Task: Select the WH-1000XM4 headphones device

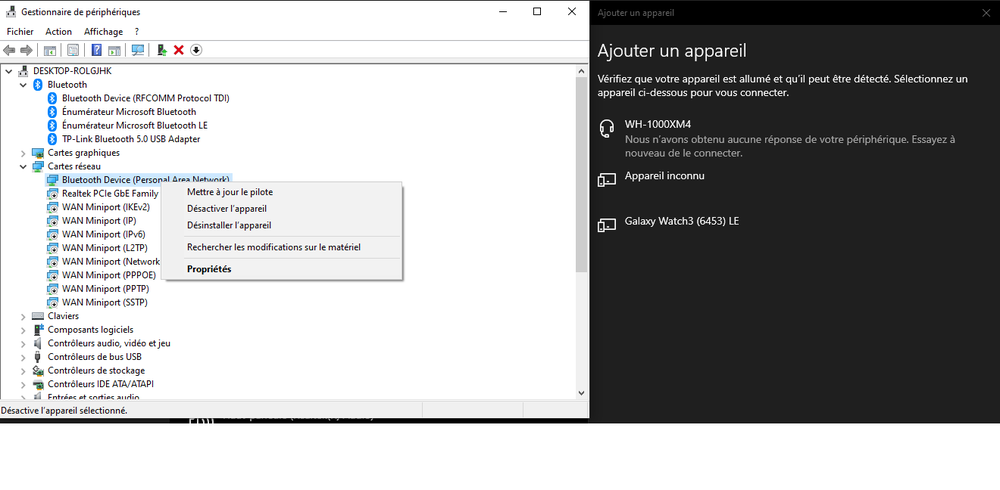Action: pos(659,124)
